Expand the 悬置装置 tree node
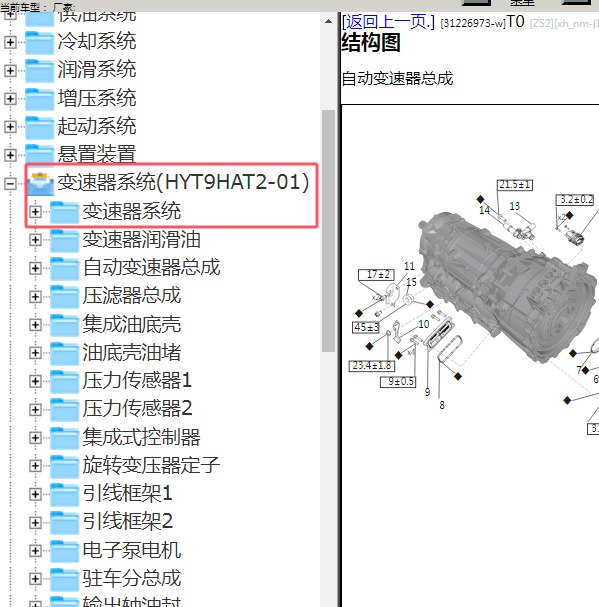The image size is (599, 607). point(10,155)
